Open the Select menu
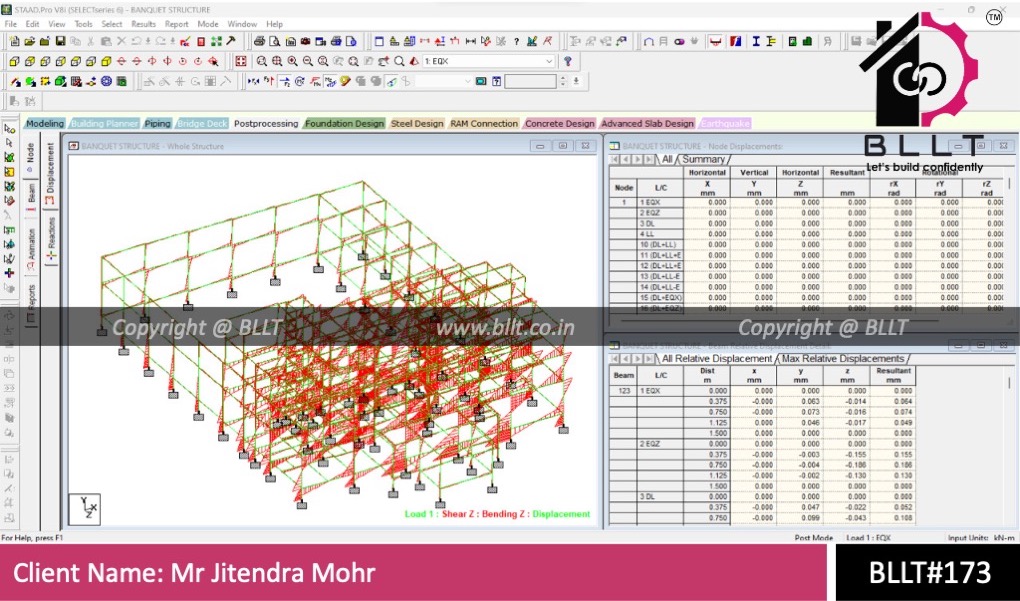1020x601 pixels. tap(111, 24)
